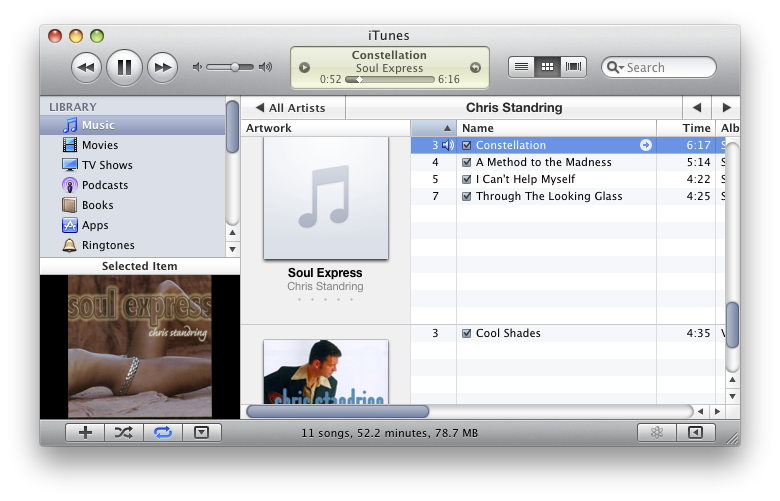
Task: Click the high volume speaker icon
Action: [x=266, y=67]
